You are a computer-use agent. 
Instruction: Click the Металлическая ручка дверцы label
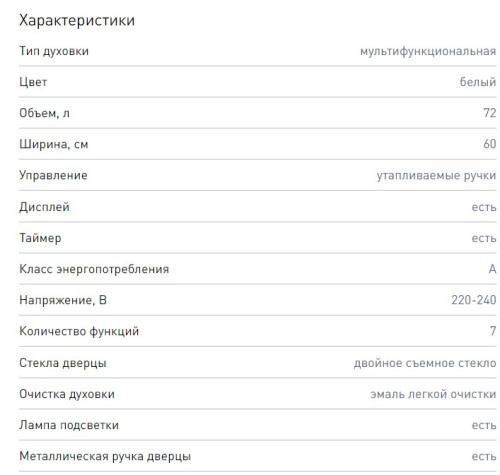point(105,456)
